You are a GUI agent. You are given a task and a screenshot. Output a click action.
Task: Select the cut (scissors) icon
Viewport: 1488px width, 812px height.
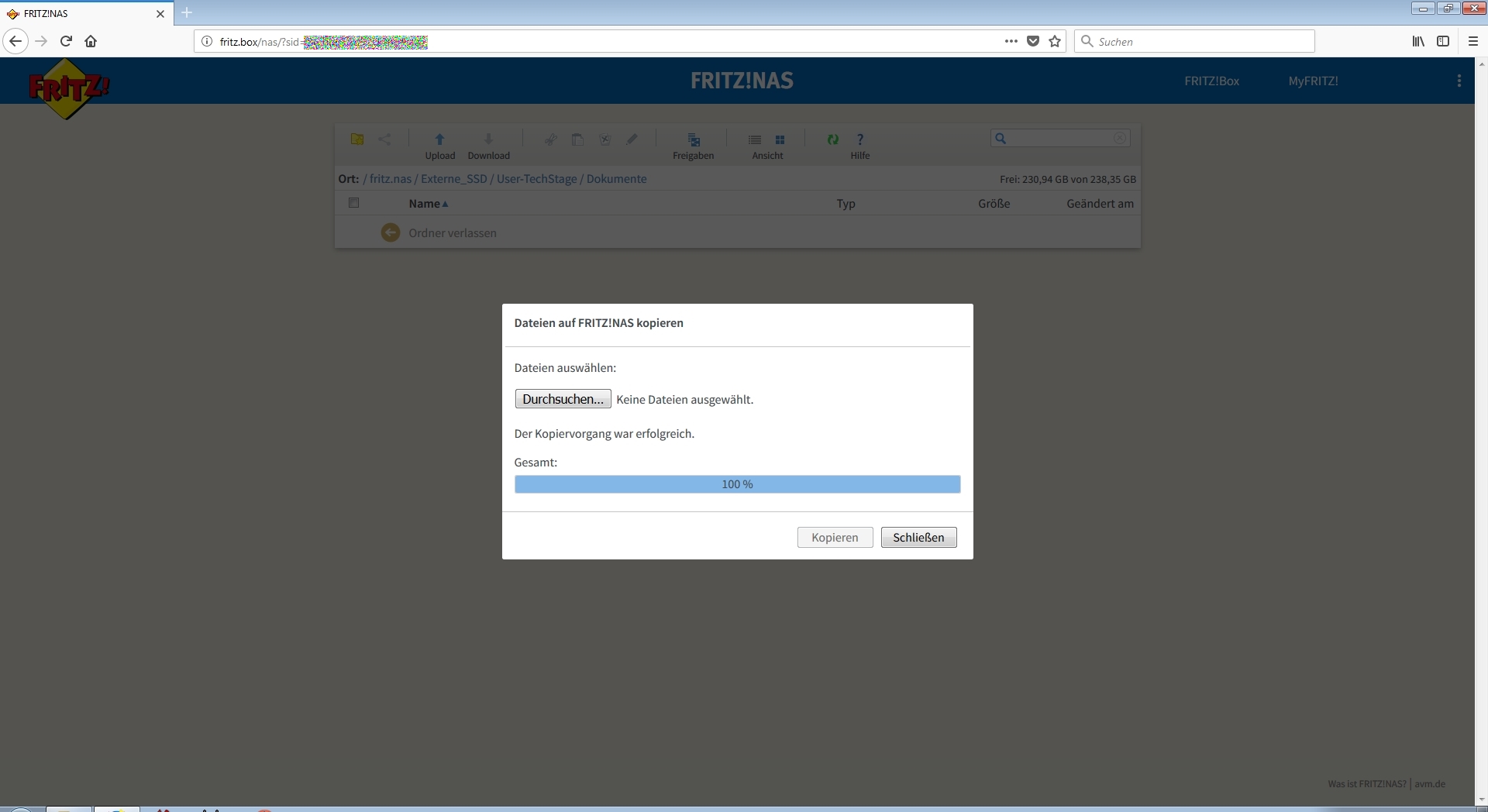(551, 139)
